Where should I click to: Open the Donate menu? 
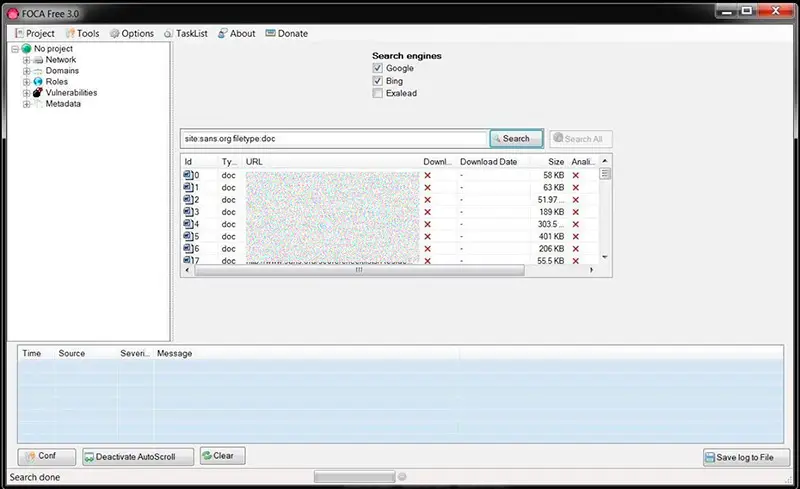point(286,34)
